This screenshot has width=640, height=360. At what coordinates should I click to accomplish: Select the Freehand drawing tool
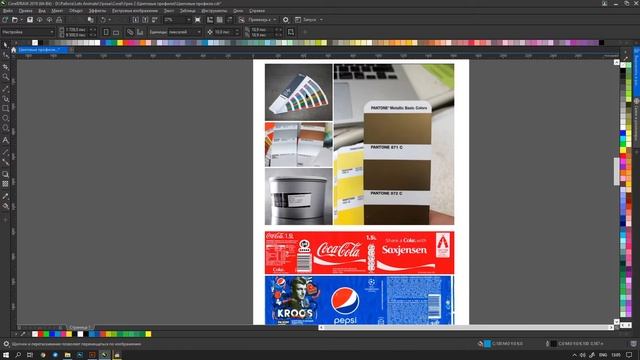[5, 89]
